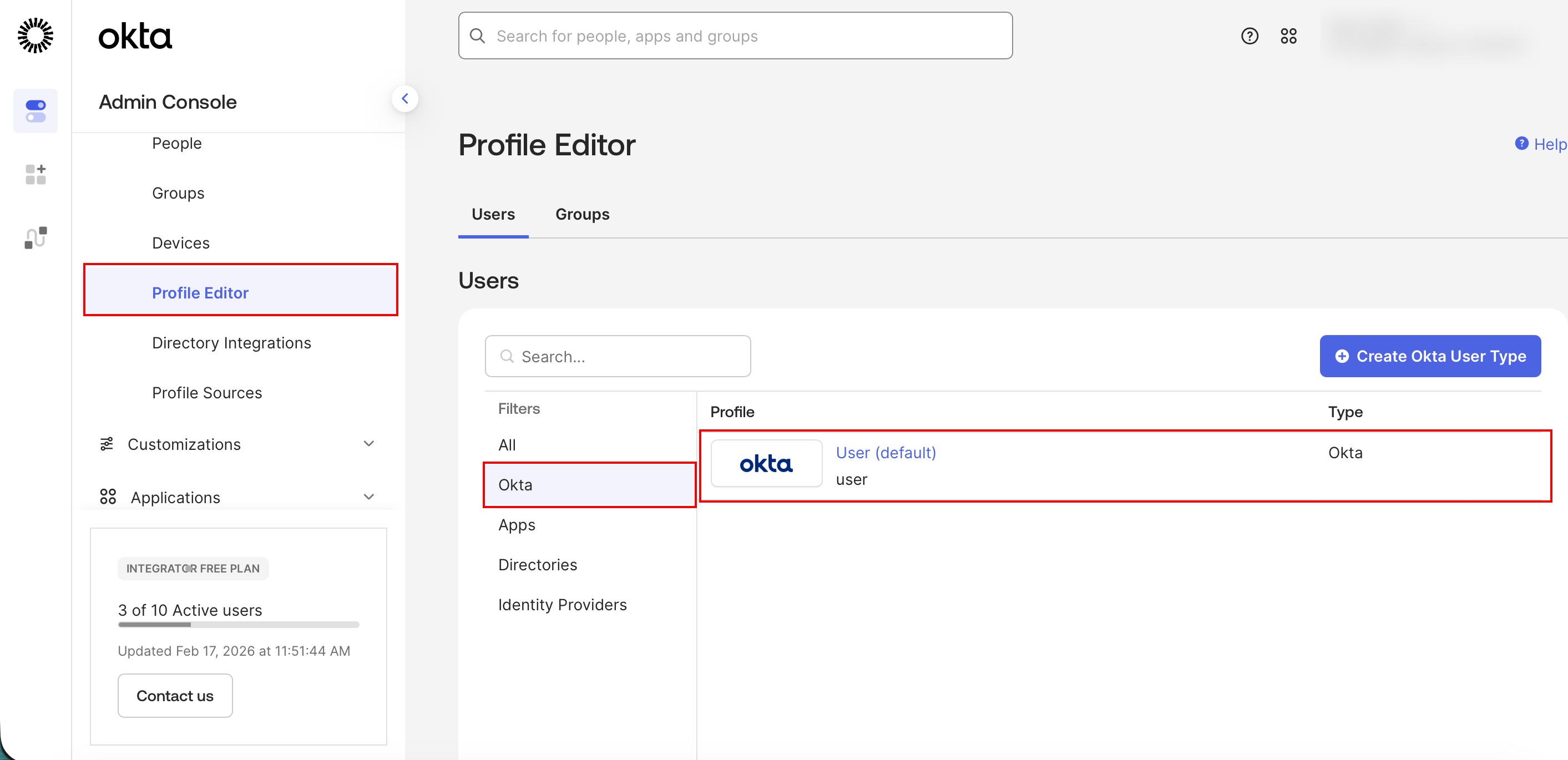
Task: Click the profile Search field
Action: [x=618, y=356]
